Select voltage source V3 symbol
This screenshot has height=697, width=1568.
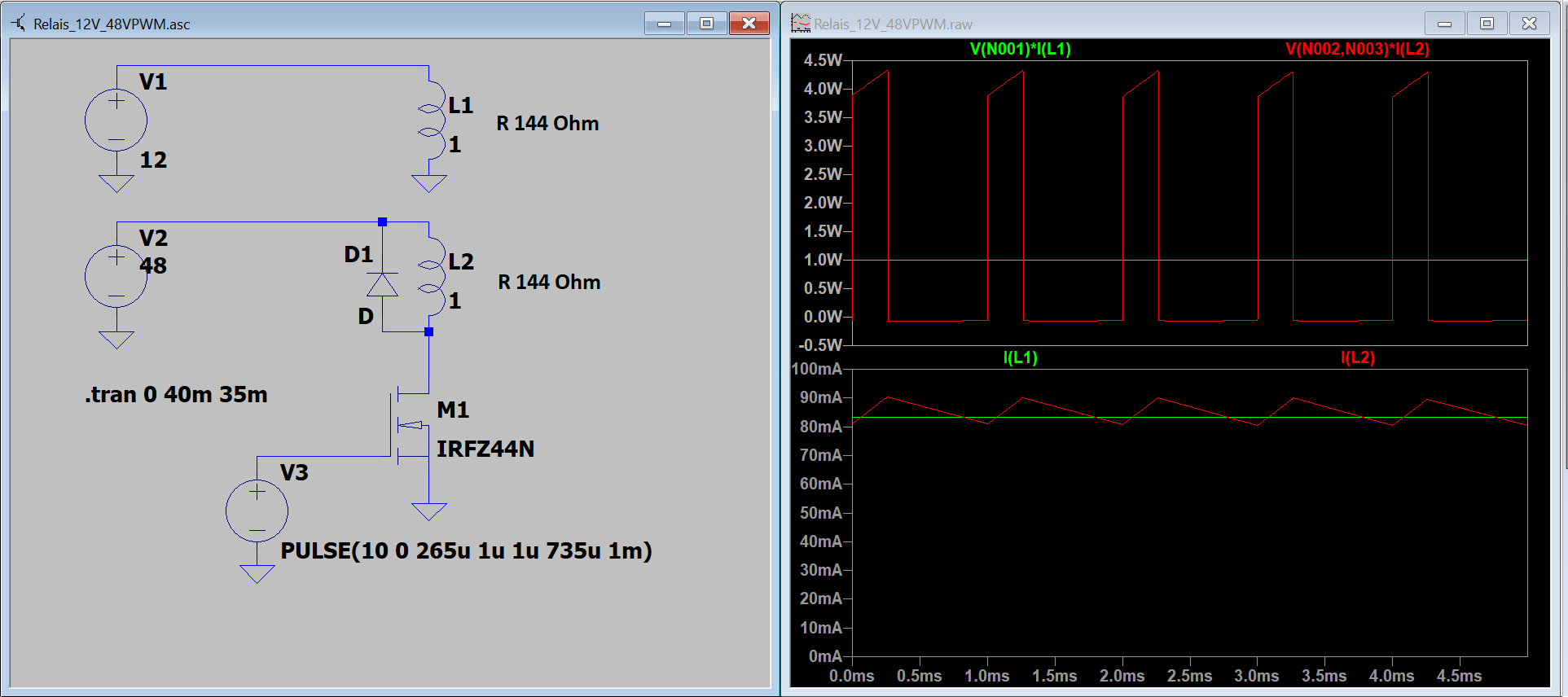257,511
